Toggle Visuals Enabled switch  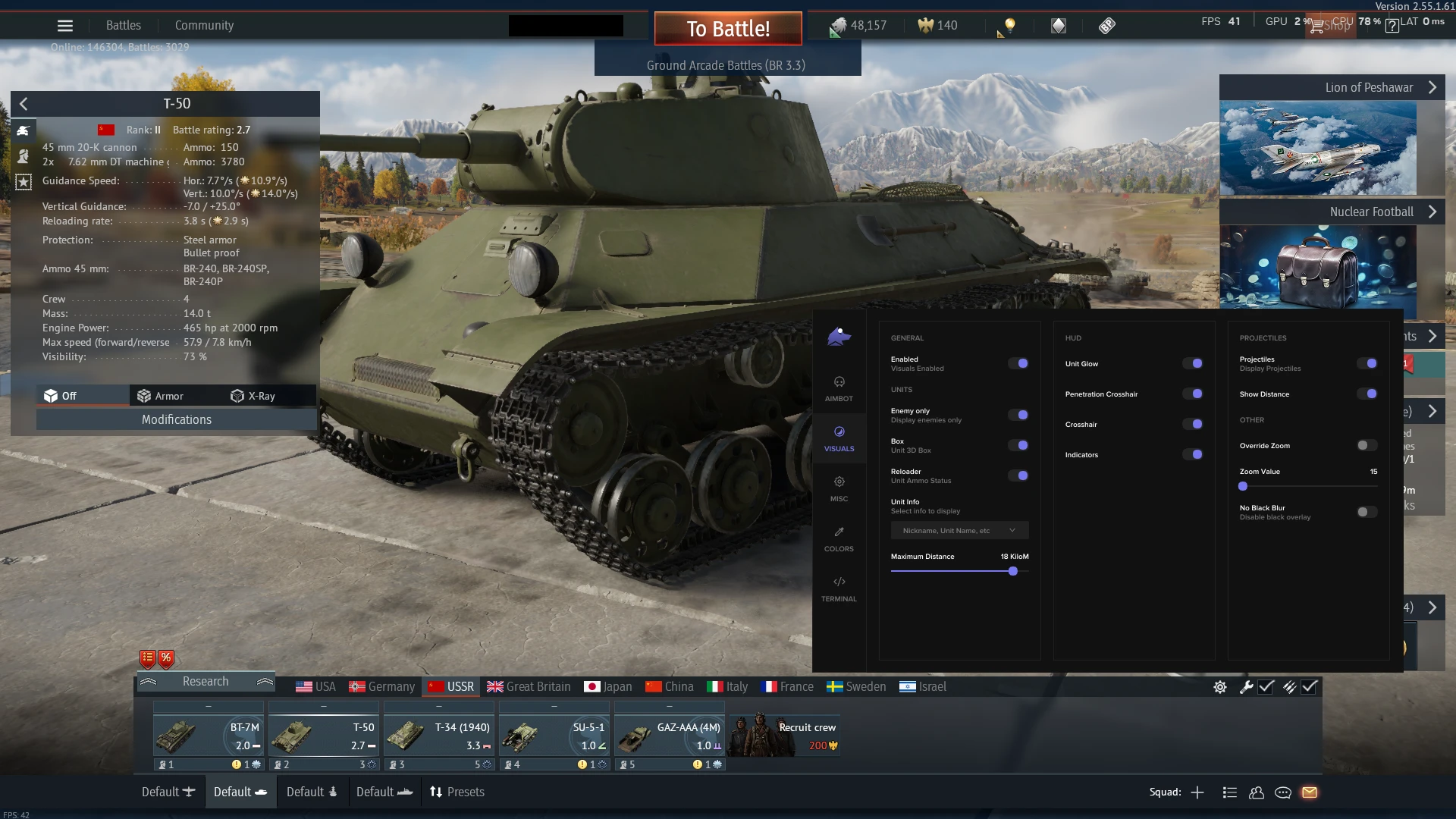point(1018,364)
